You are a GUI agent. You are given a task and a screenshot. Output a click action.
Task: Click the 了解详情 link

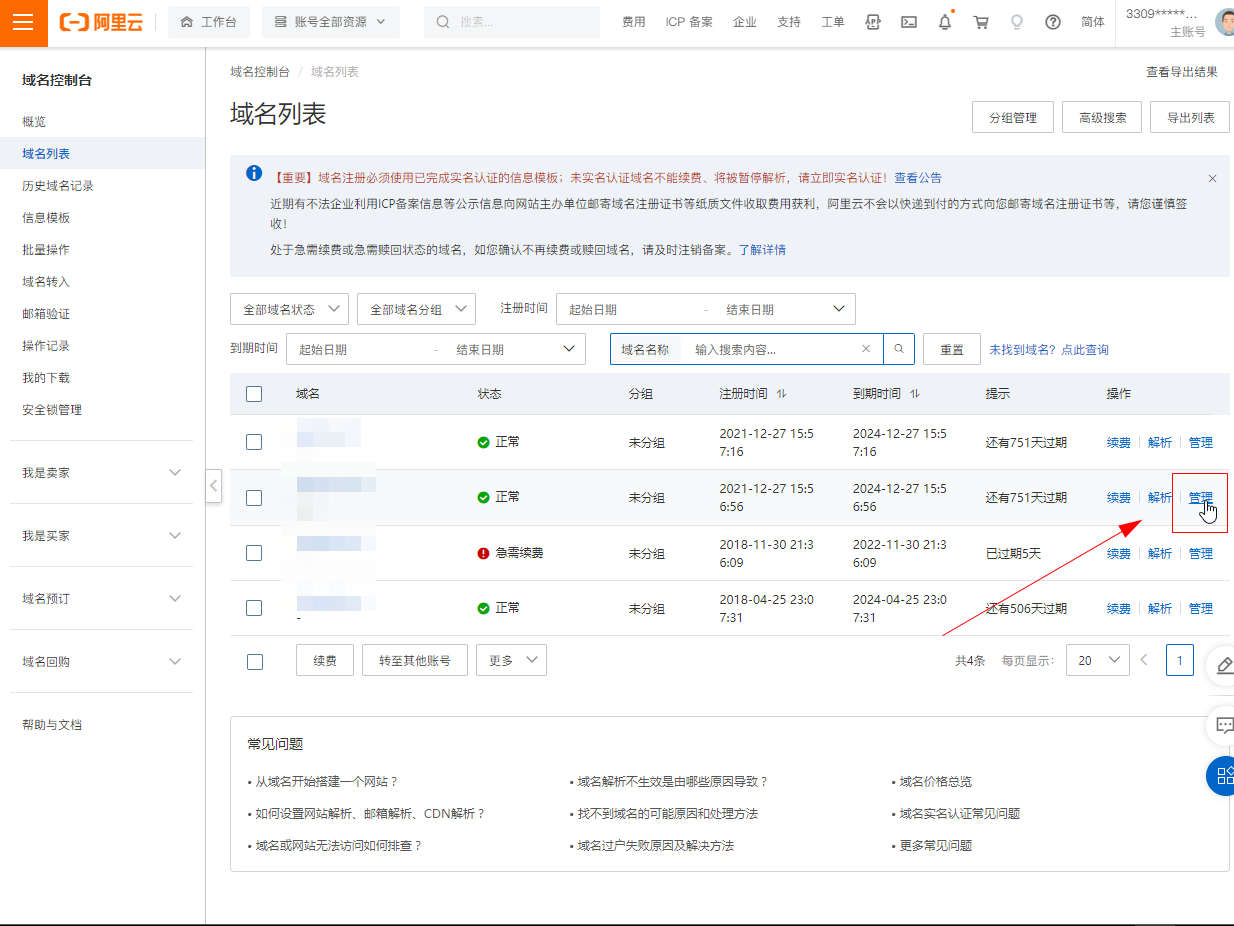point(762,249)
